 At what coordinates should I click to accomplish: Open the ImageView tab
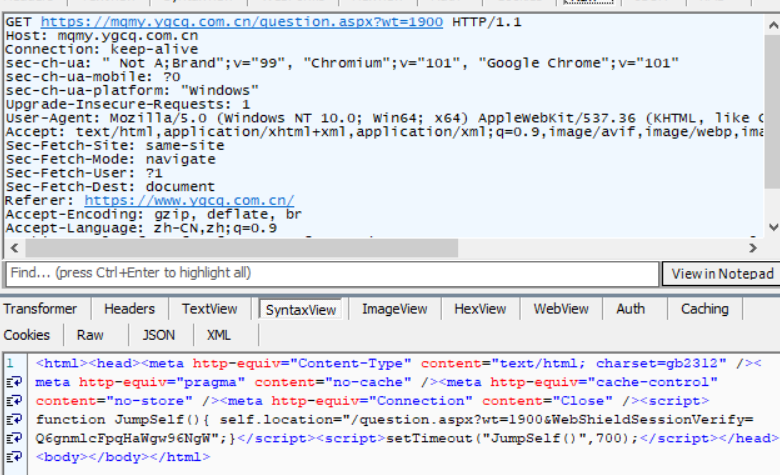tap(394, 309)
